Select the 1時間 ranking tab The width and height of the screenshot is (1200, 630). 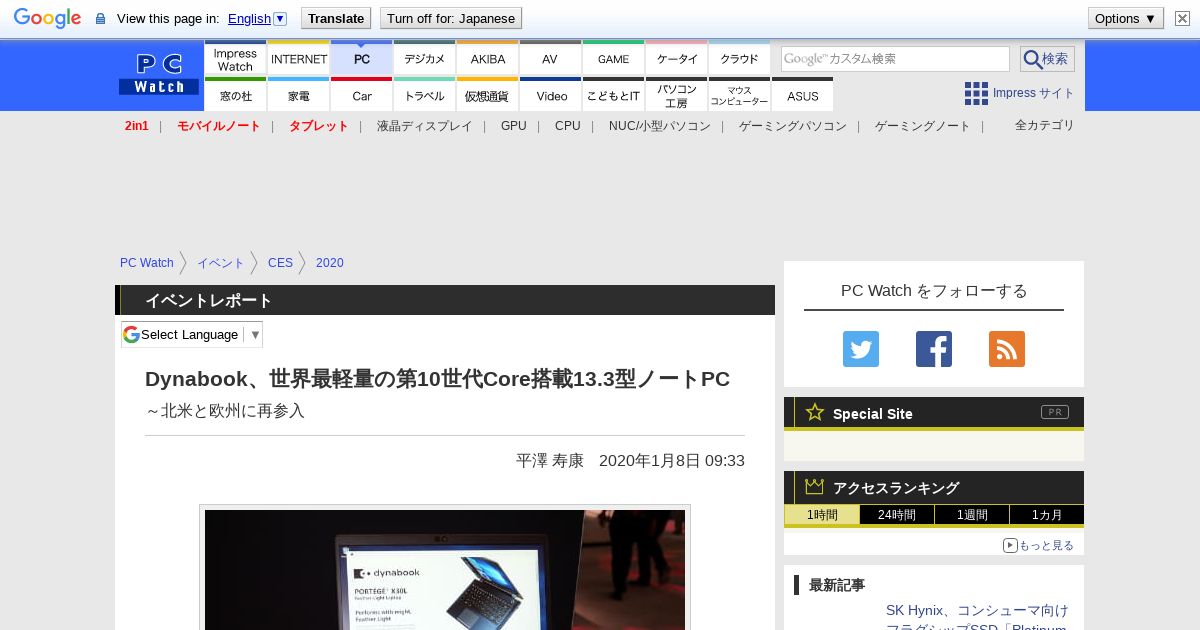point(822,515)
